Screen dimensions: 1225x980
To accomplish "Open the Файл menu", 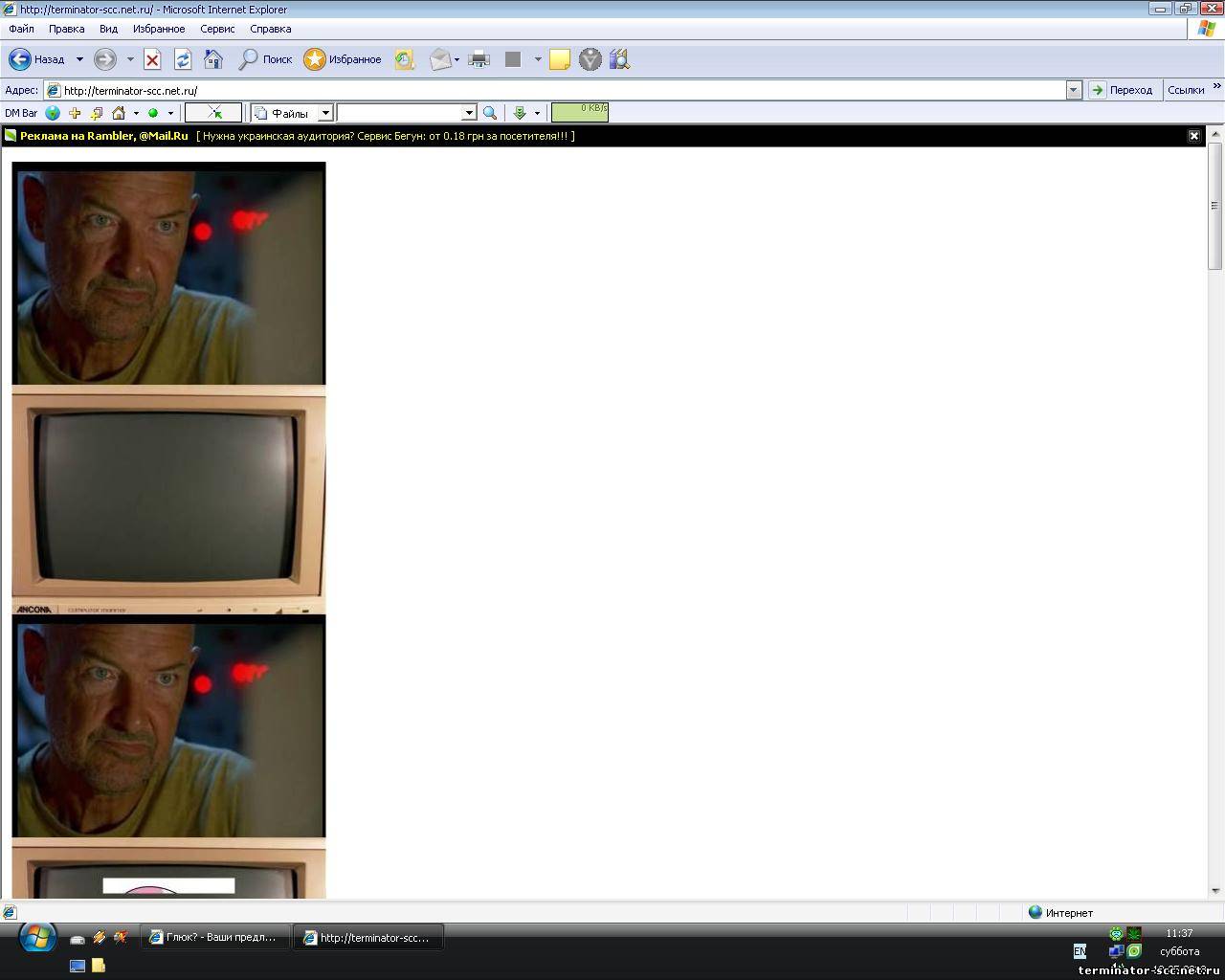I will pyautogui.click(x=21, y=29).
